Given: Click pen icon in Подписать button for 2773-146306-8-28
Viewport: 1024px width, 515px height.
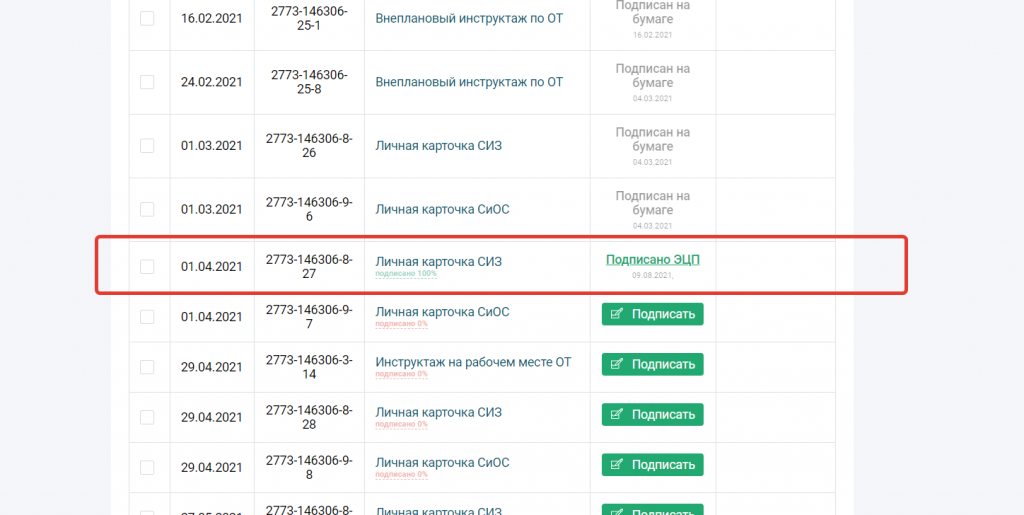Looking at the screenshot, I should pyautogui.click(x=616, y=414).
